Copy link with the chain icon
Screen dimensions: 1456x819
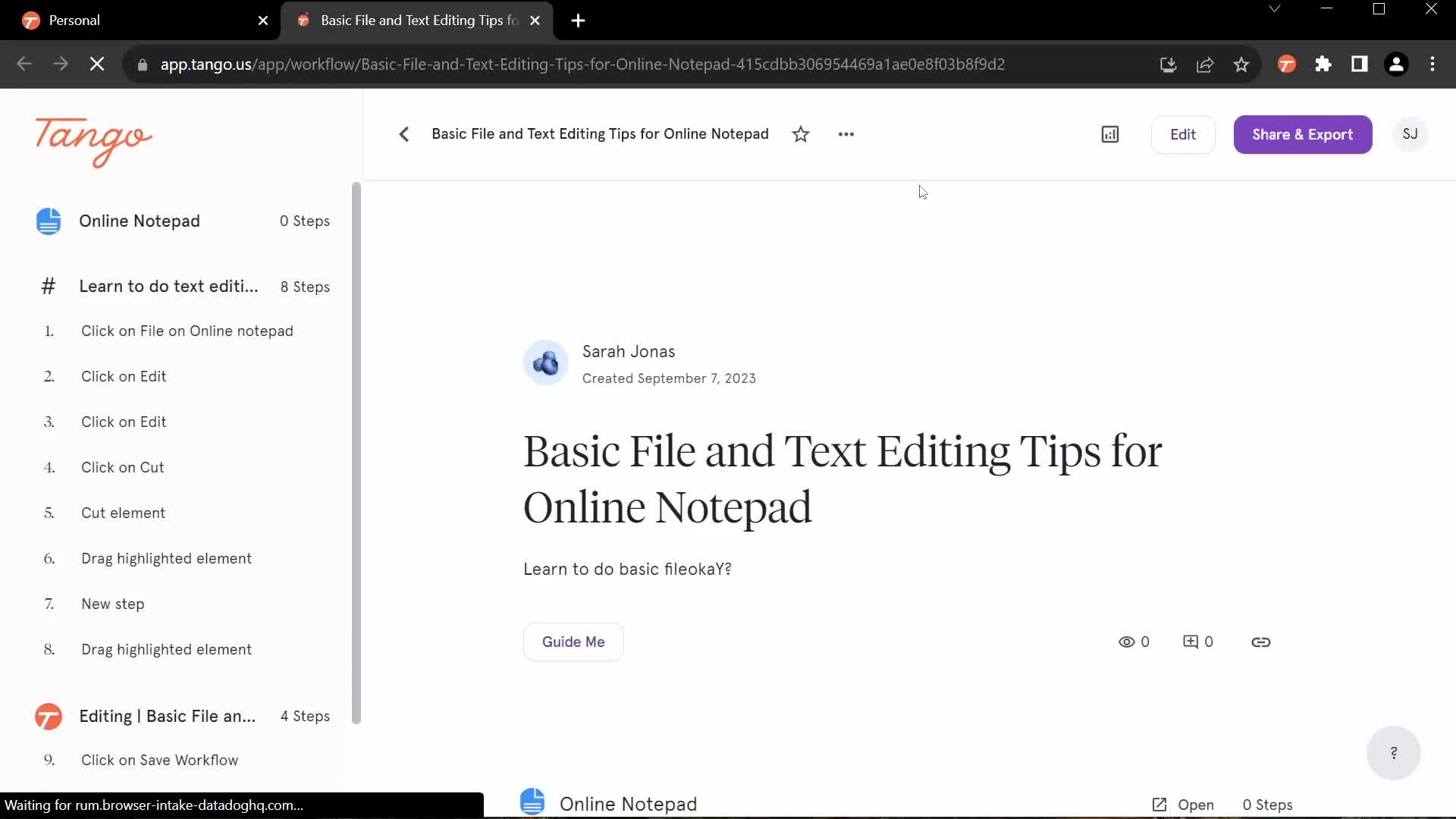(1260, 642)
